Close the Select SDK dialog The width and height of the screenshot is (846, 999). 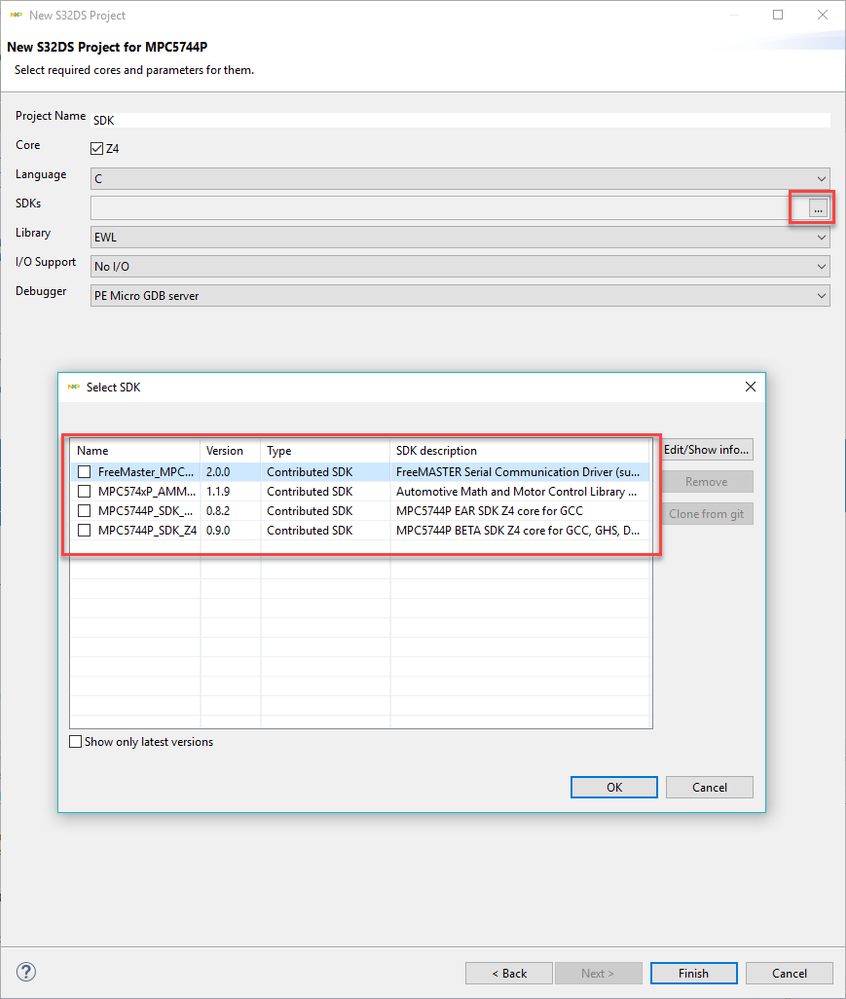(x=750, y=387)
